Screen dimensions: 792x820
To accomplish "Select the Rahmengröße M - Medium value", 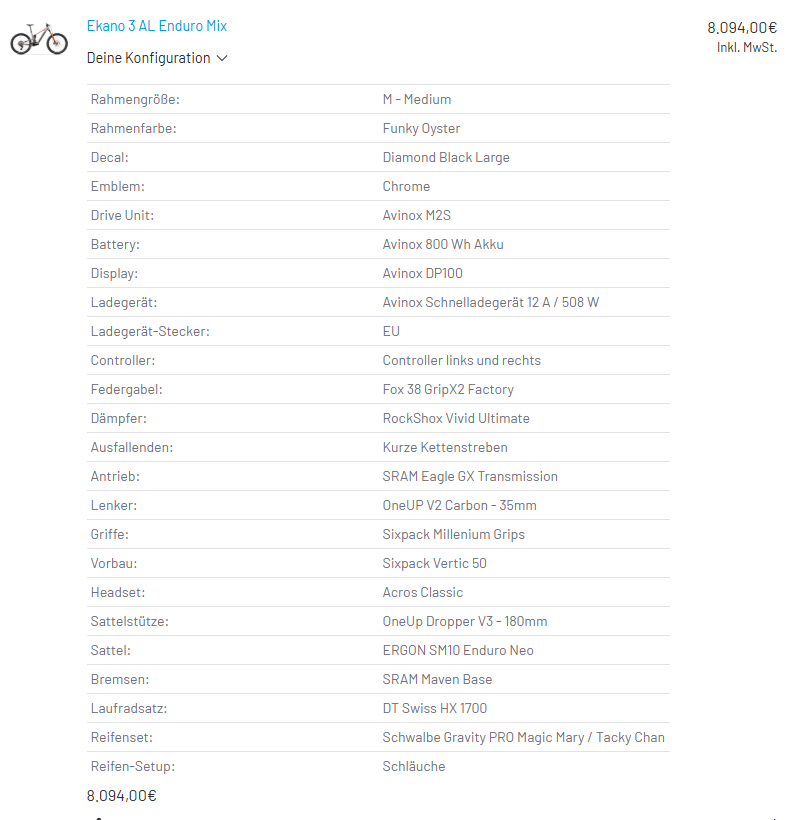I will click(x=416, y=99).
